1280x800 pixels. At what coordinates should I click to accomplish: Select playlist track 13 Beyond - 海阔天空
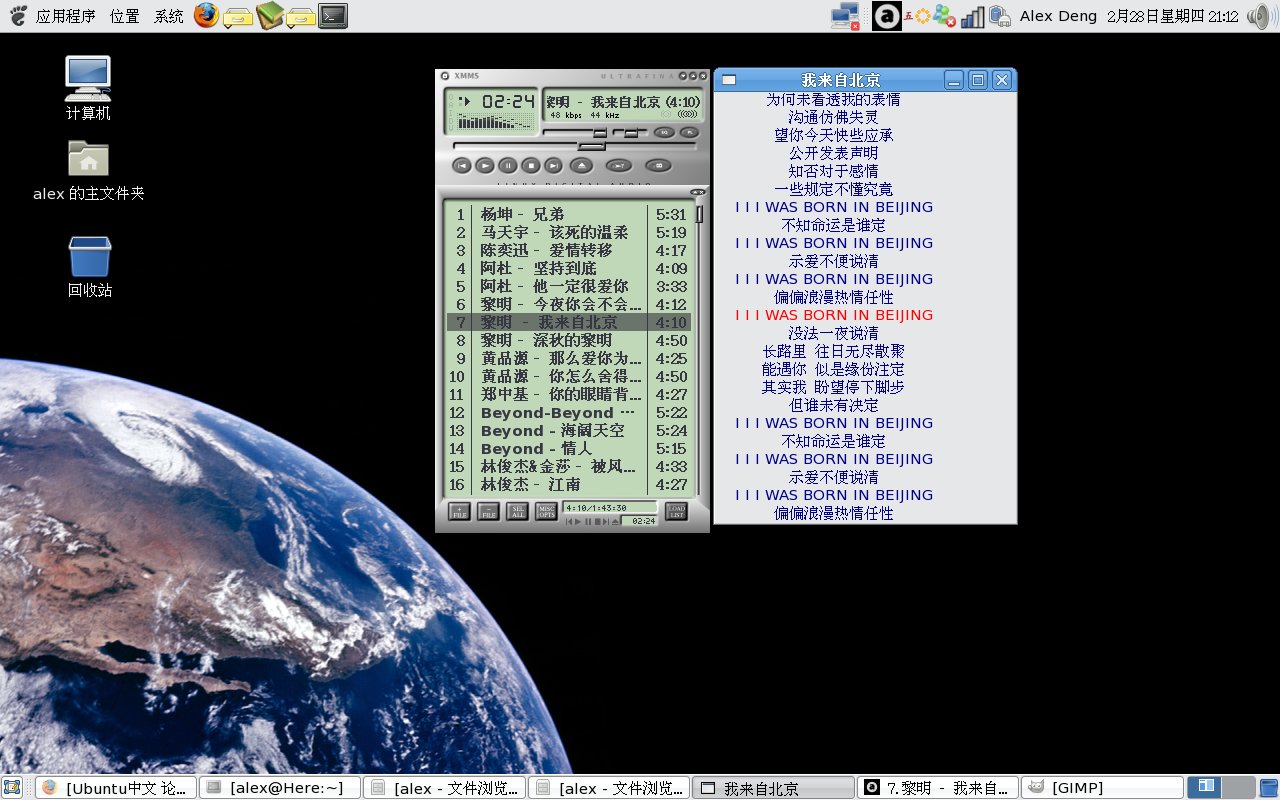pos(568,430)
